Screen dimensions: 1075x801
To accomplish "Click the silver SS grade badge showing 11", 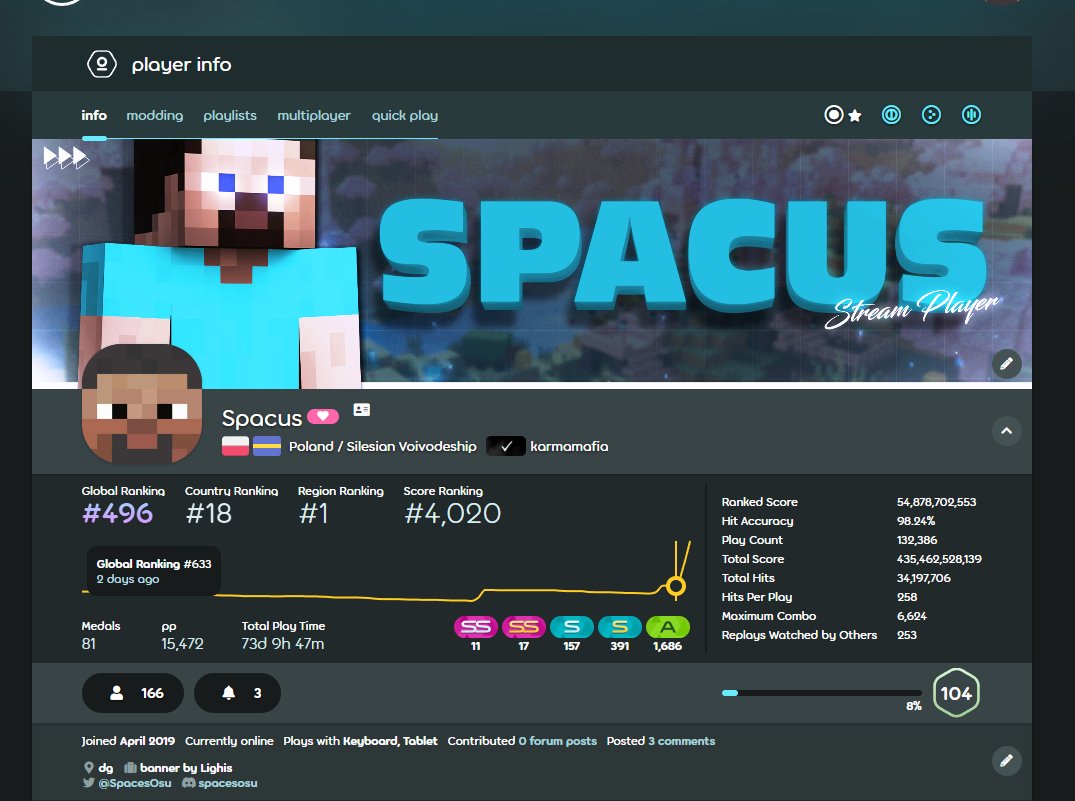I will tap(476, 627).
